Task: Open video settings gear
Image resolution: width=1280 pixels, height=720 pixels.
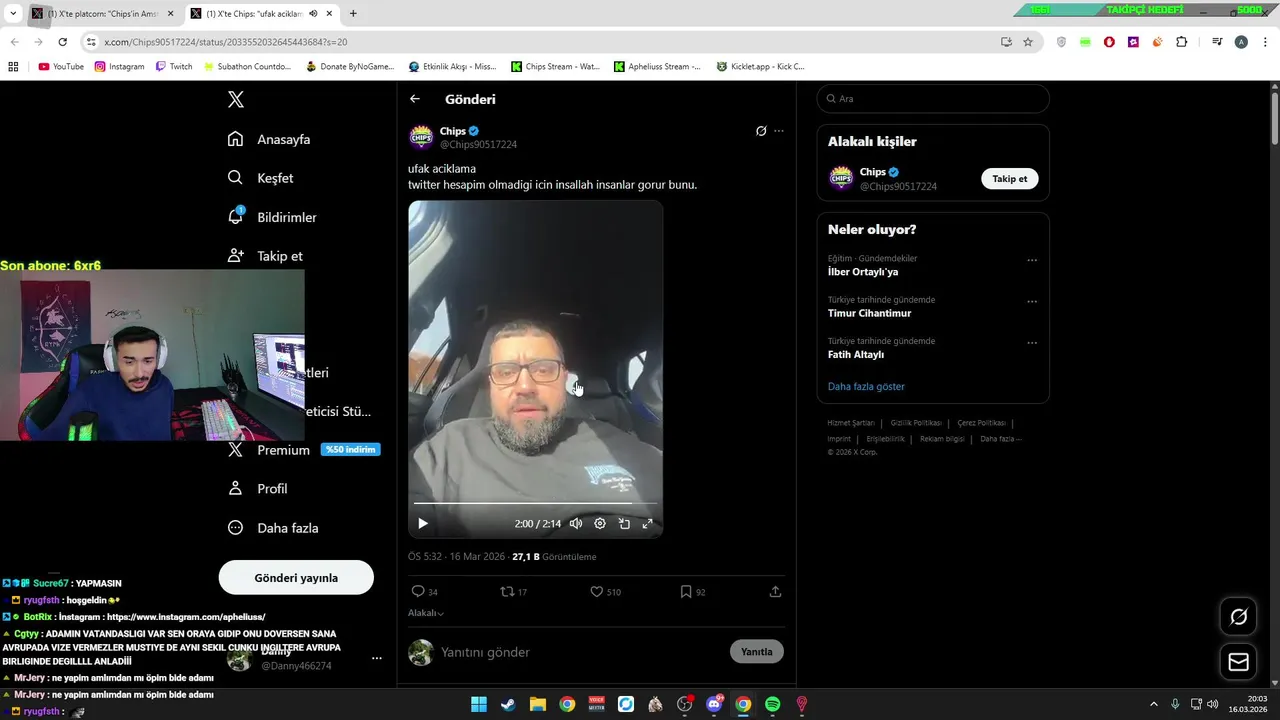Action: click(x=600, y=523)
